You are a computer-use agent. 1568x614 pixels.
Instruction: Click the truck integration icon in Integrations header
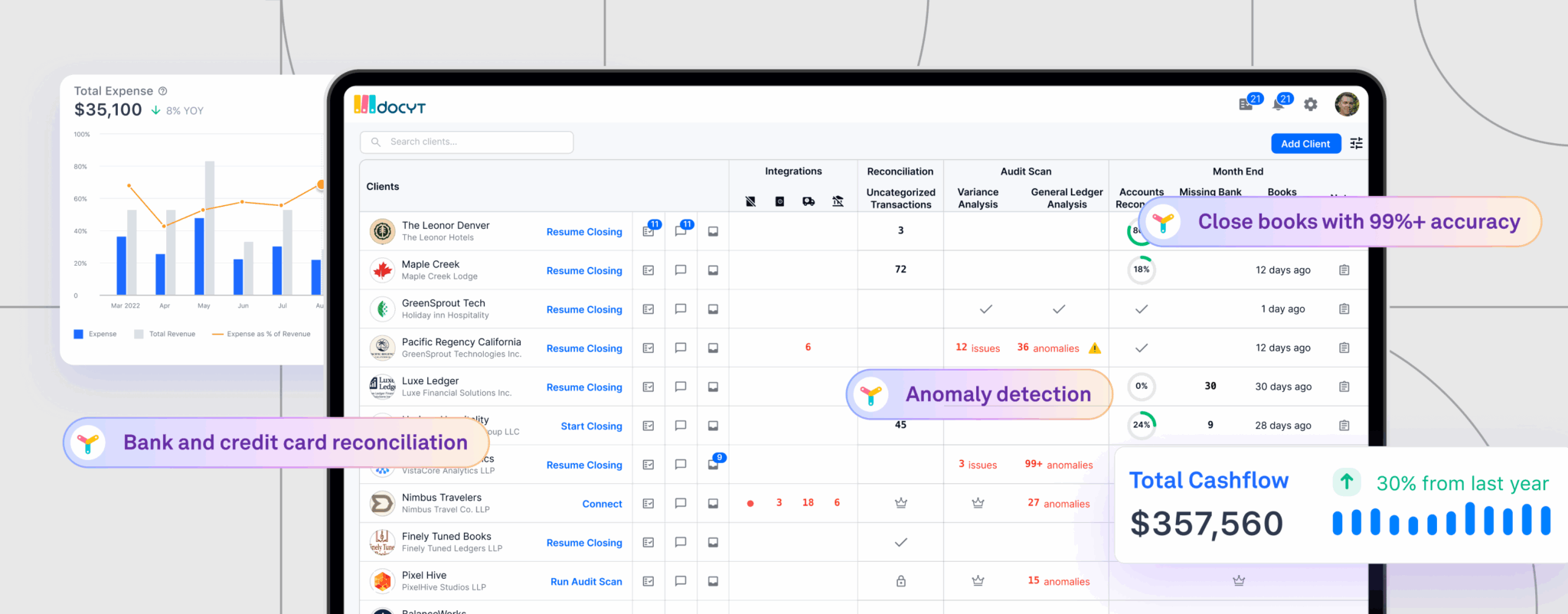pos(808,201)
